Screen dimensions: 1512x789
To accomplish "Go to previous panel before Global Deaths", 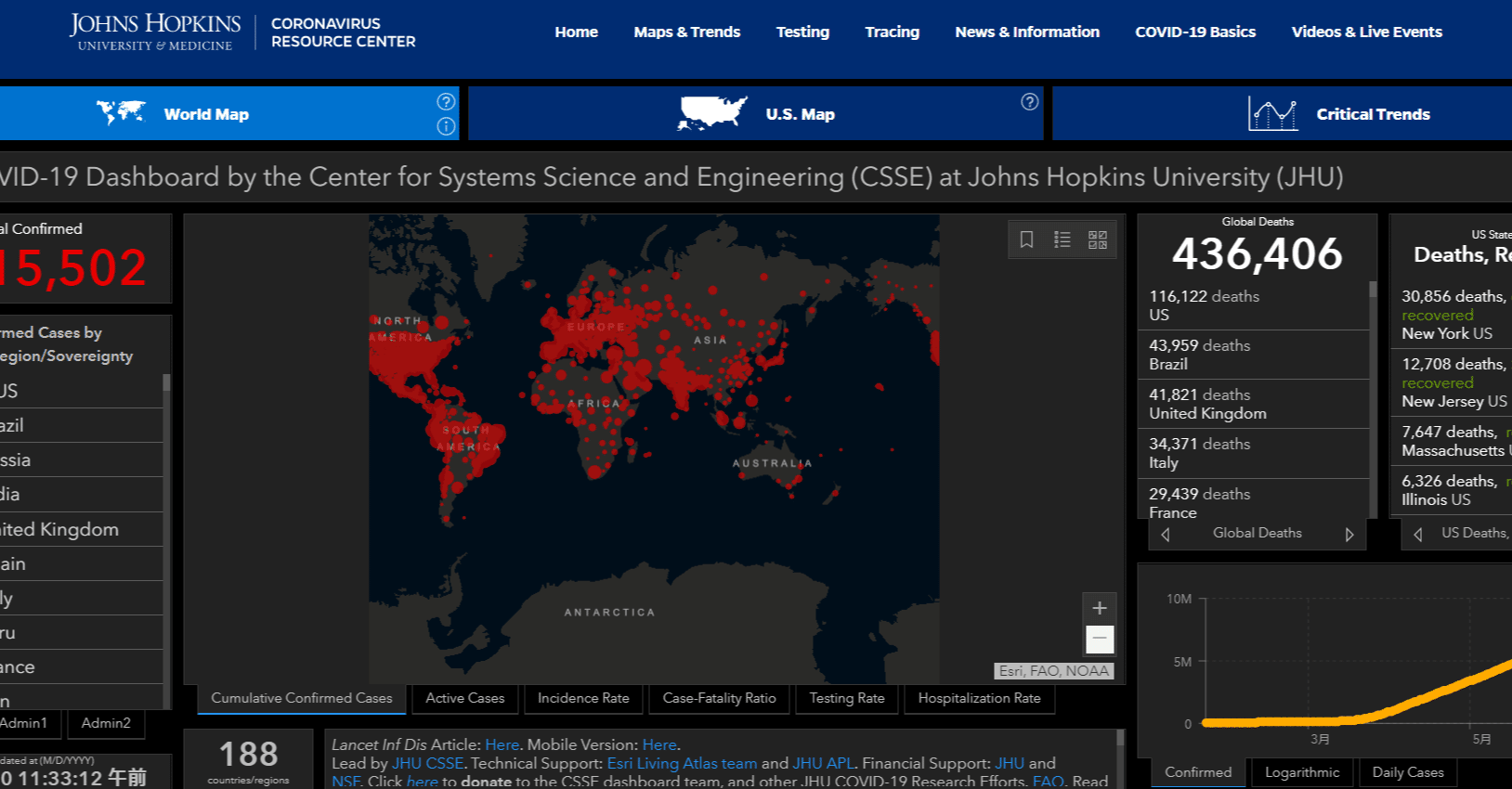I will [1165, 534].
